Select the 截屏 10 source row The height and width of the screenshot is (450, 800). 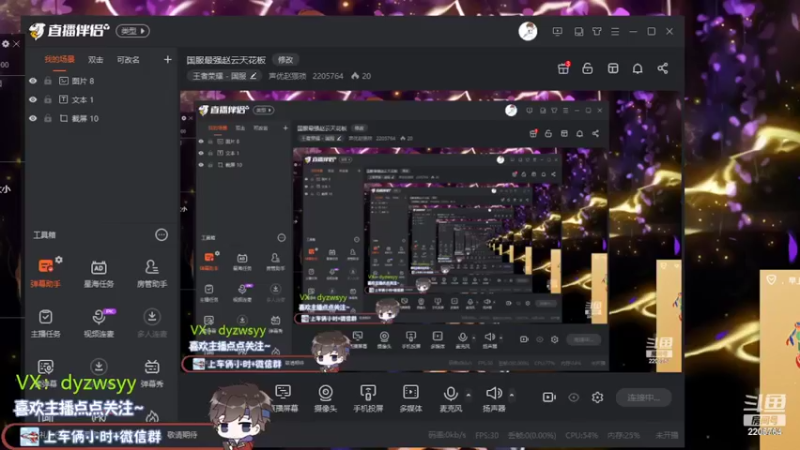101,118
